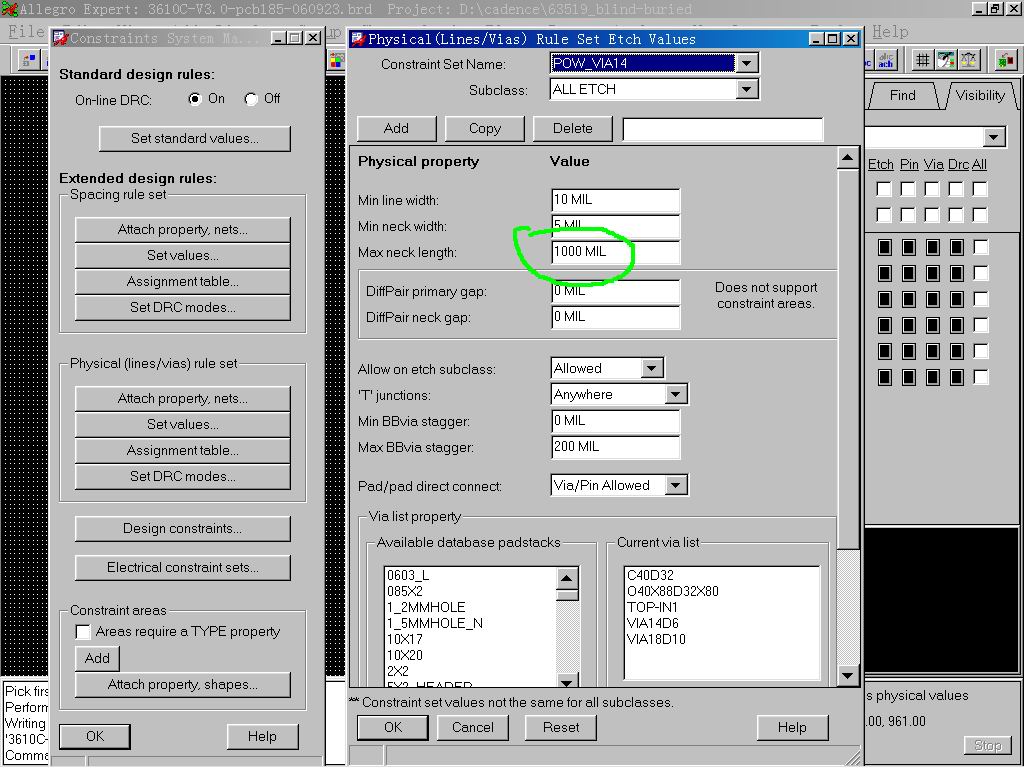
Task: Click the first toolbar icon under File menu
Action: [28, 61]
